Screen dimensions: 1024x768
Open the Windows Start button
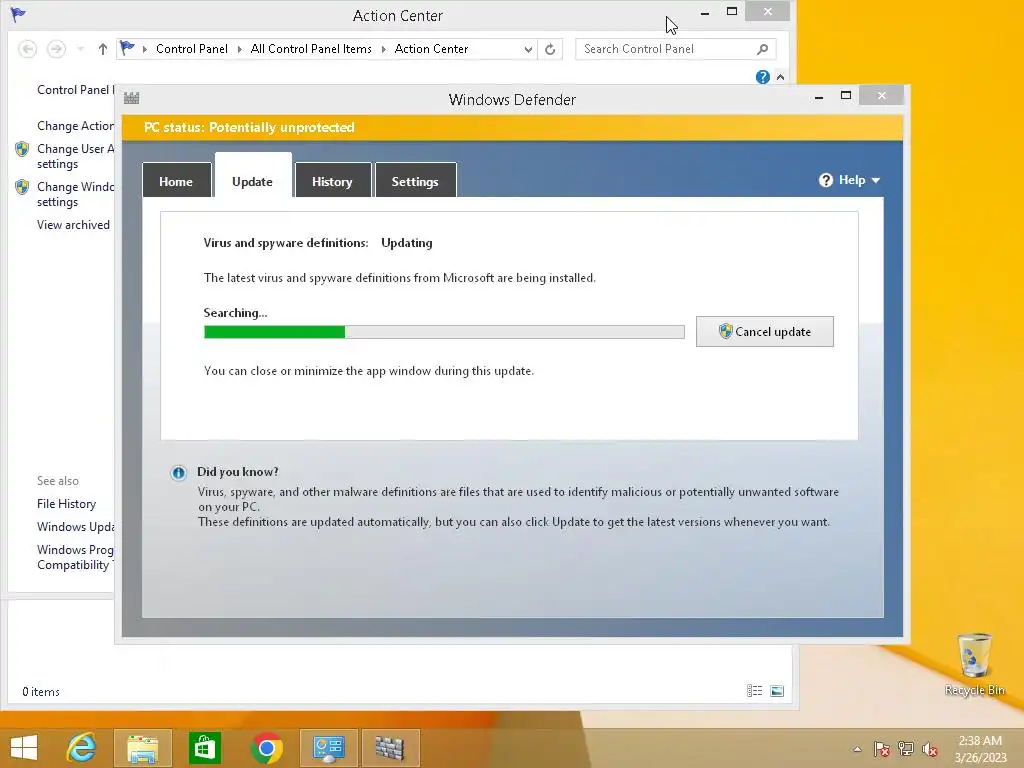[x=24, y=748]
